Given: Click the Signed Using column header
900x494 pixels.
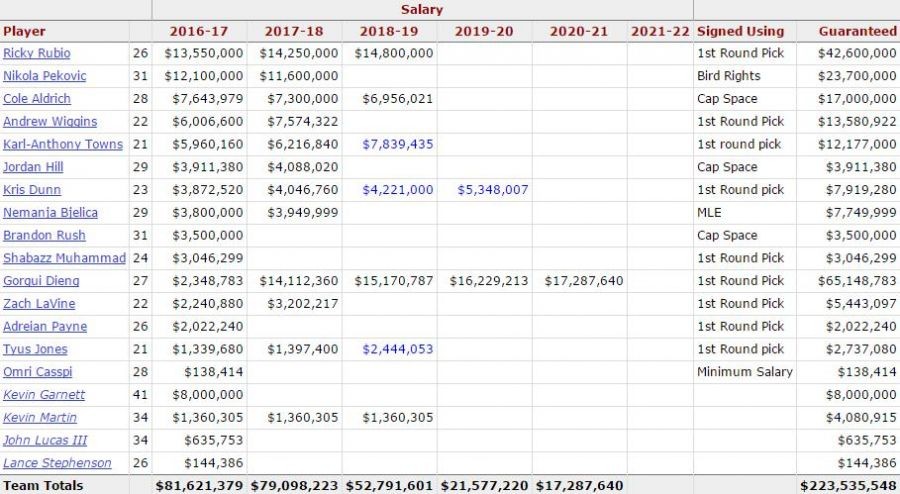Looking at the screenshot, I should (740, 32).
